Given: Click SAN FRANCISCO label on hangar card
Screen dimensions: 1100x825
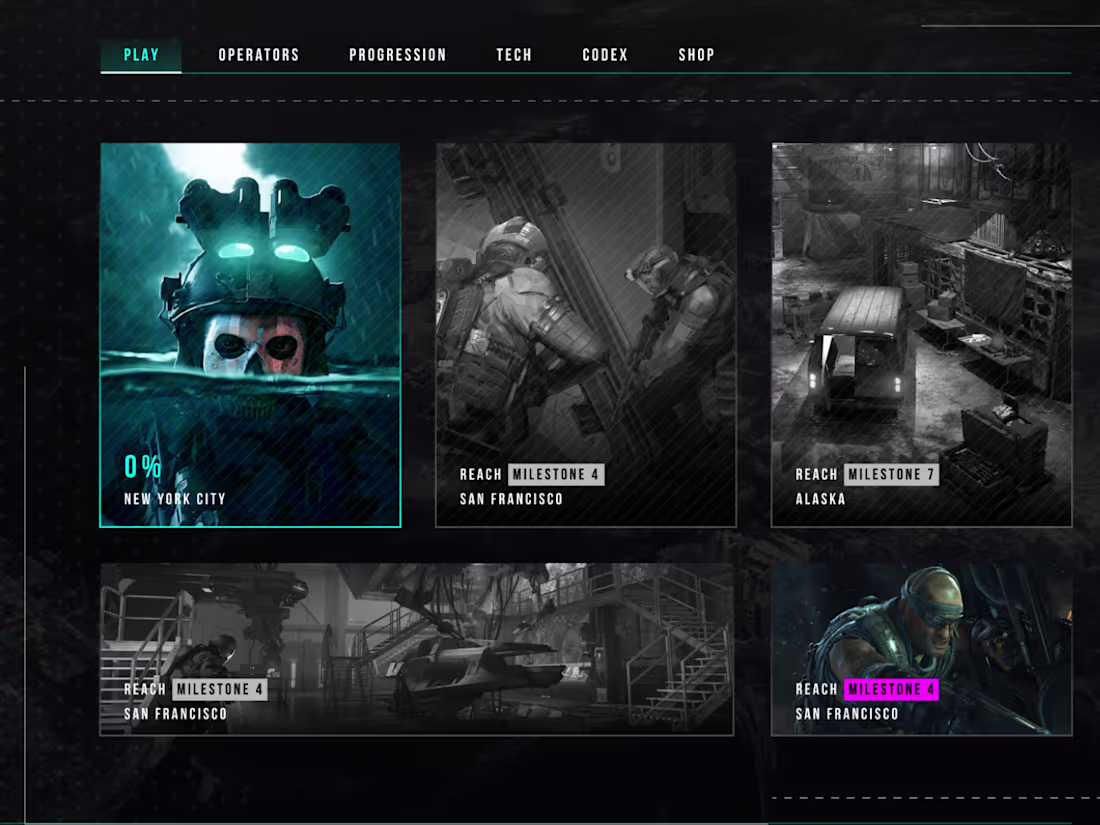Looking at the screenshot, I should tap(175, 713).
